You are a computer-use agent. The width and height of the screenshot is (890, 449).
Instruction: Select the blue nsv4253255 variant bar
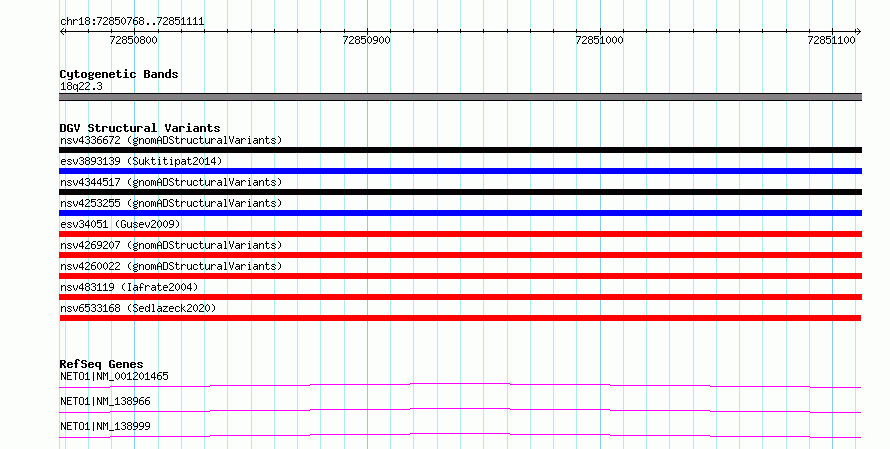(x=460, y=213)
